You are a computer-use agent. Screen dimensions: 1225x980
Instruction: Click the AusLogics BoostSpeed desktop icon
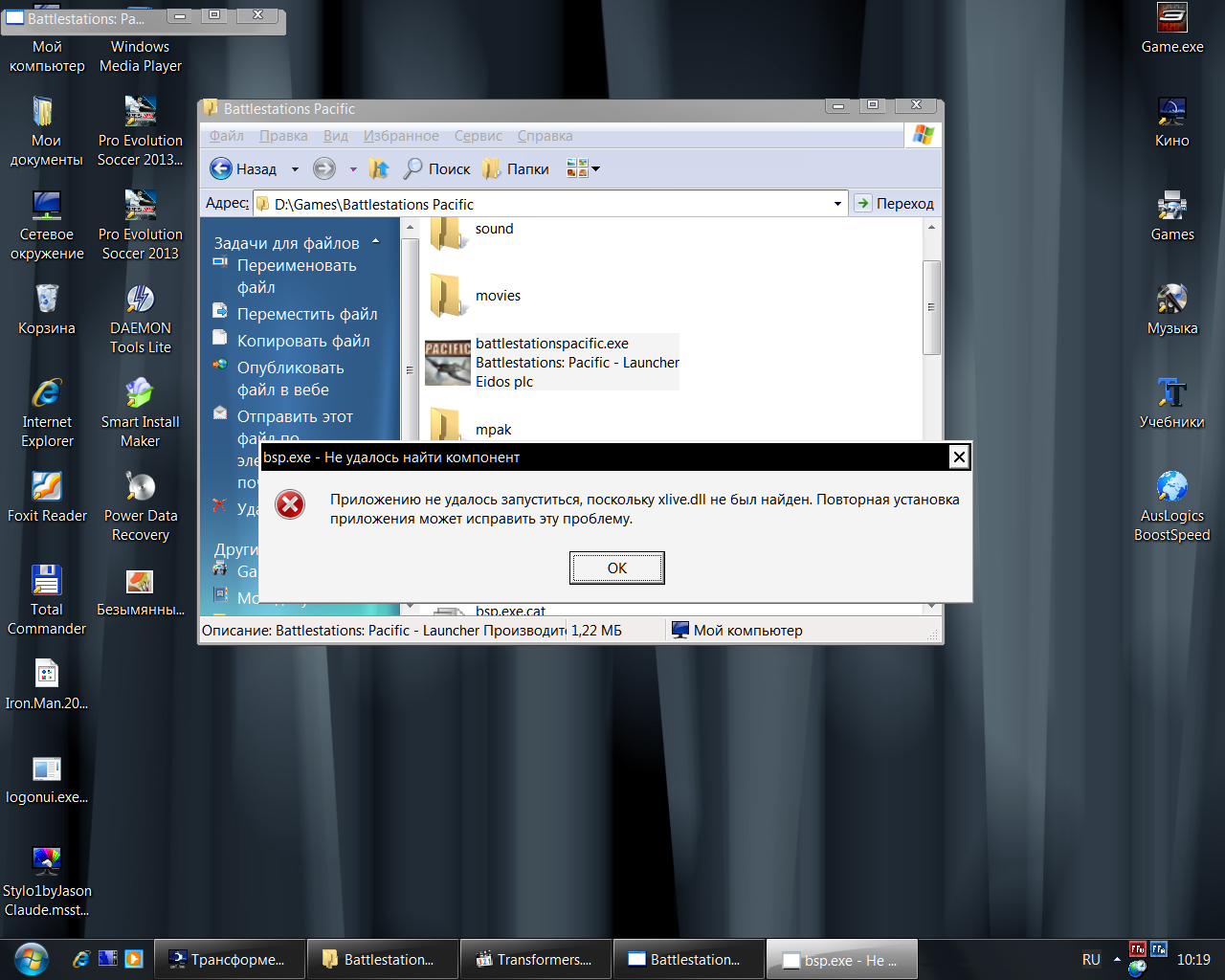1171,487
